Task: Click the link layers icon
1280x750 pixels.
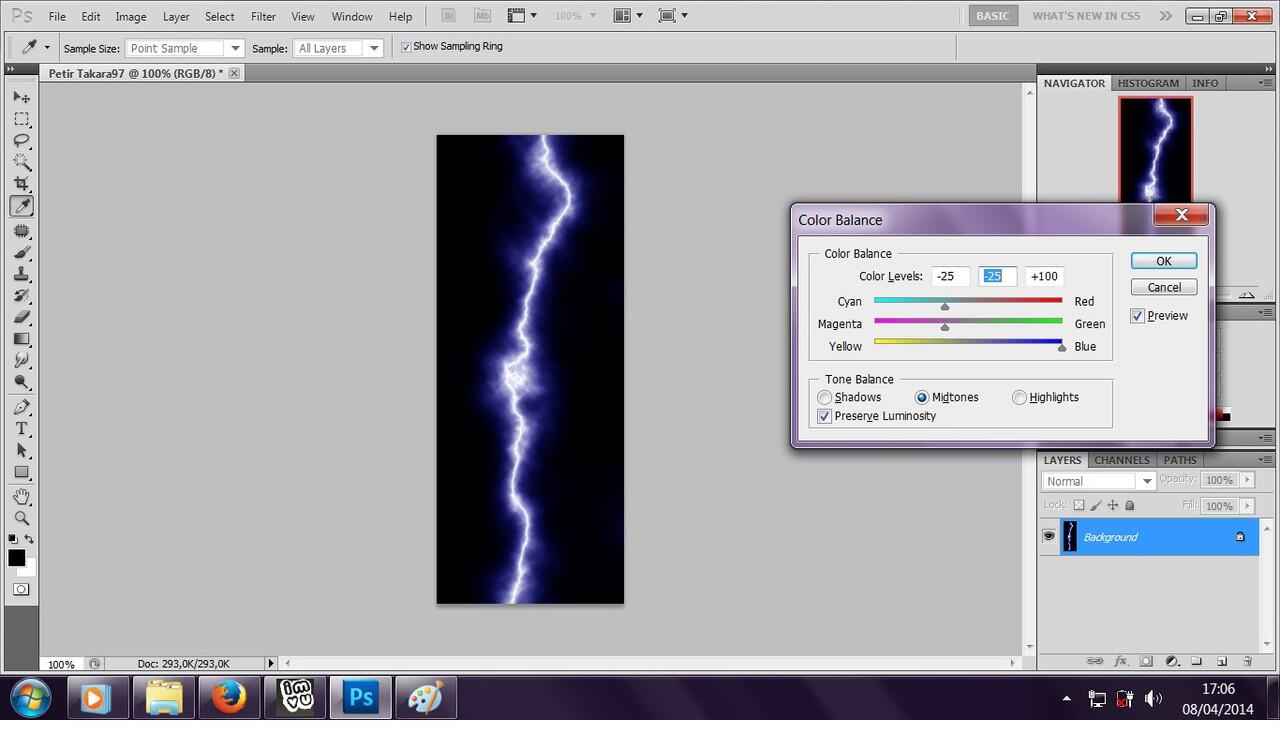Action: coord(1095,661)
